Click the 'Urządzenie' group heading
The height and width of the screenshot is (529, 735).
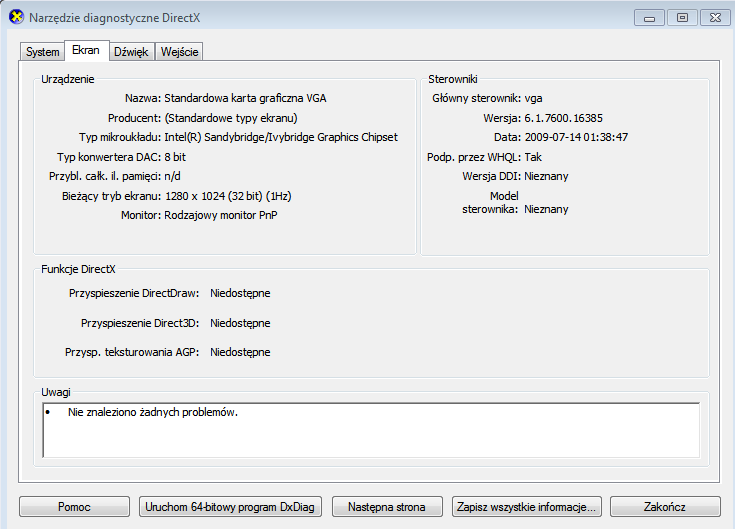tap(68, 79)
